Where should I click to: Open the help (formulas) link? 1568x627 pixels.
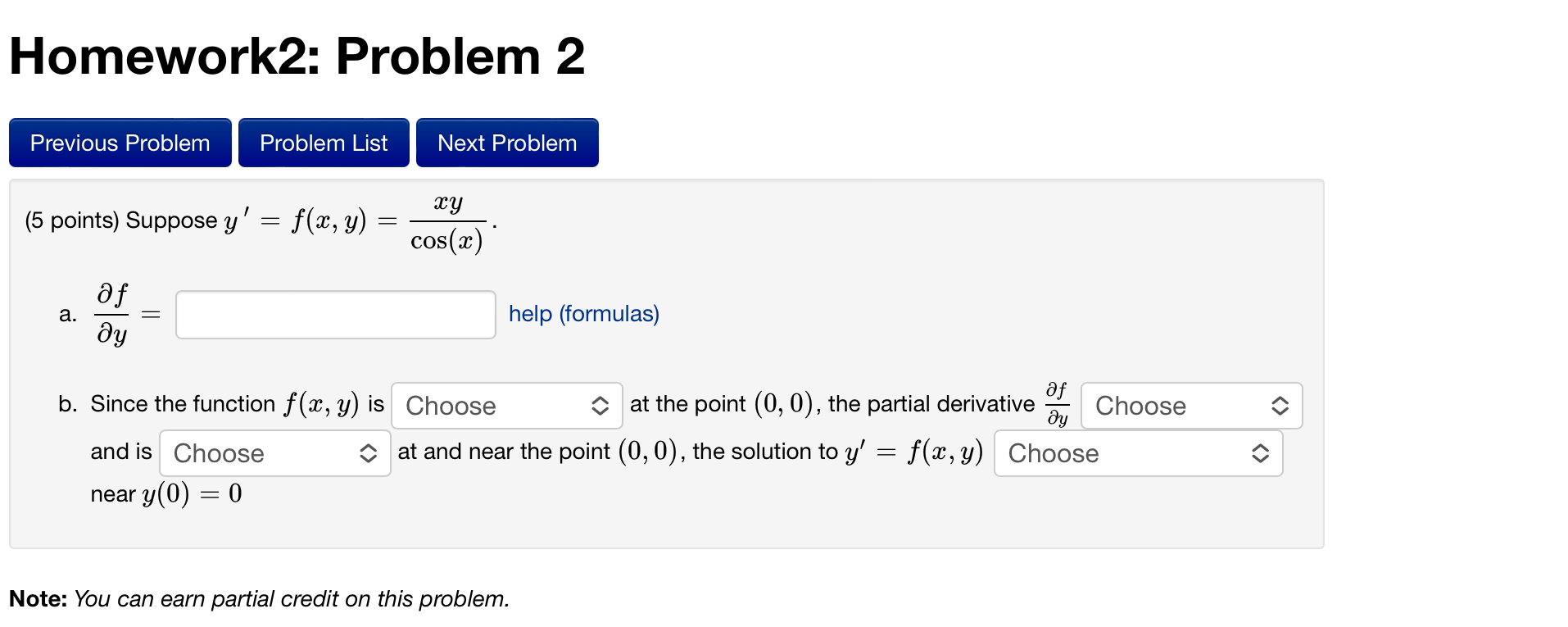pyautogui.click(x=582, y=314)
